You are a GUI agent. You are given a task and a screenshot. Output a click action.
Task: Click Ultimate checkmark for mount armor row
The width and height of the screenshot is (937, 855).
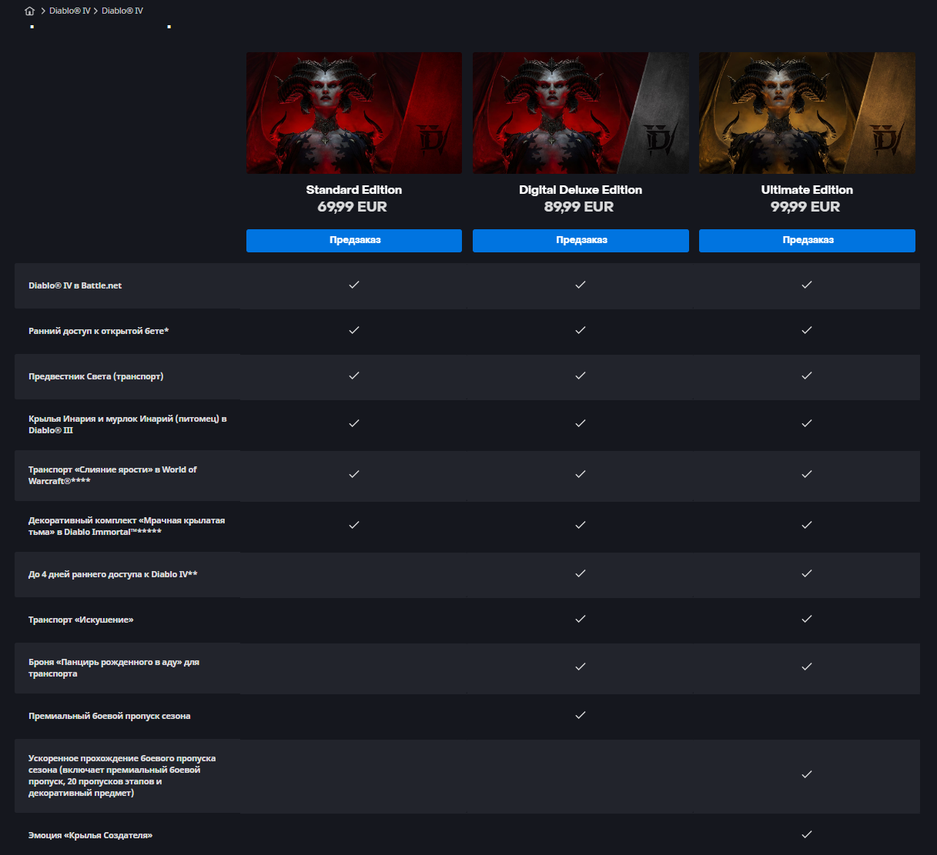[807, 666]
